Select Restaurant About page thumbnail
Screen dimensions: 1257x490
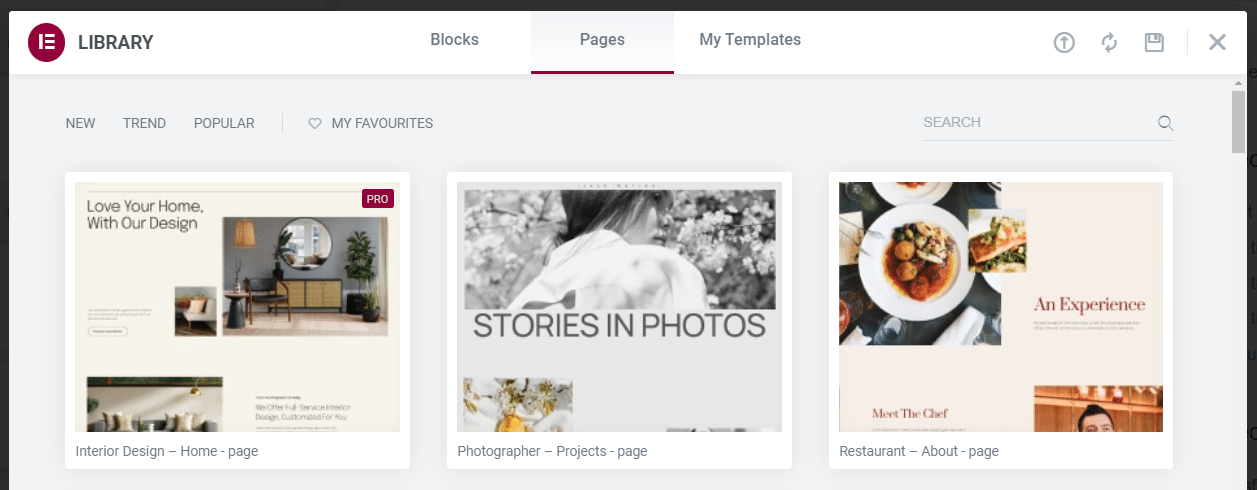1000,307
